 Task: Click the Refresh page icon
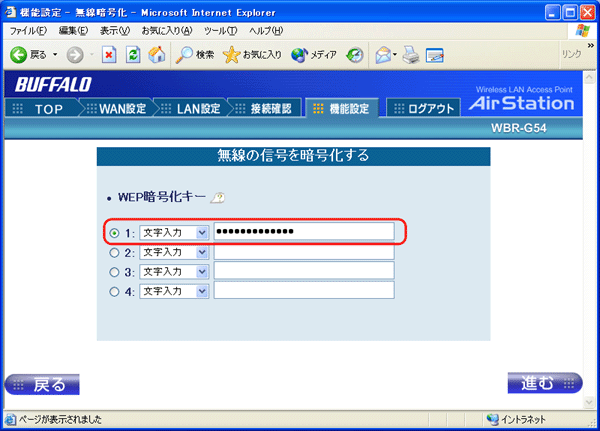tap(133, 55)
